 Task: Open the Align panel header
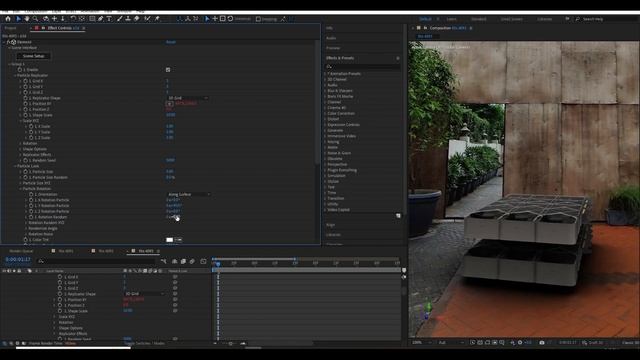(331, 225)
